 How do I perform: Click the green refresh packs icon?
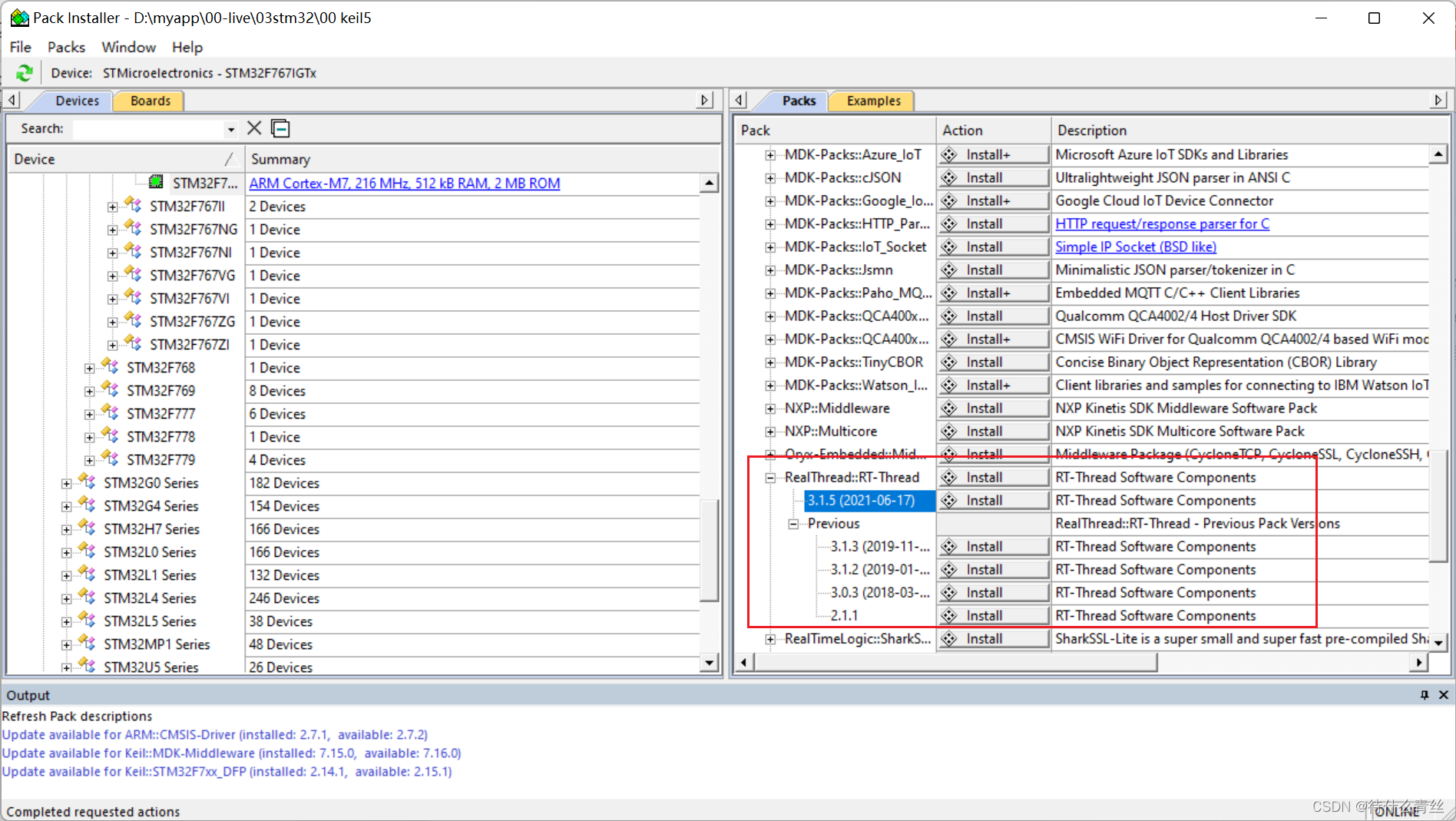pyautogui.click(x=25, y=73)
